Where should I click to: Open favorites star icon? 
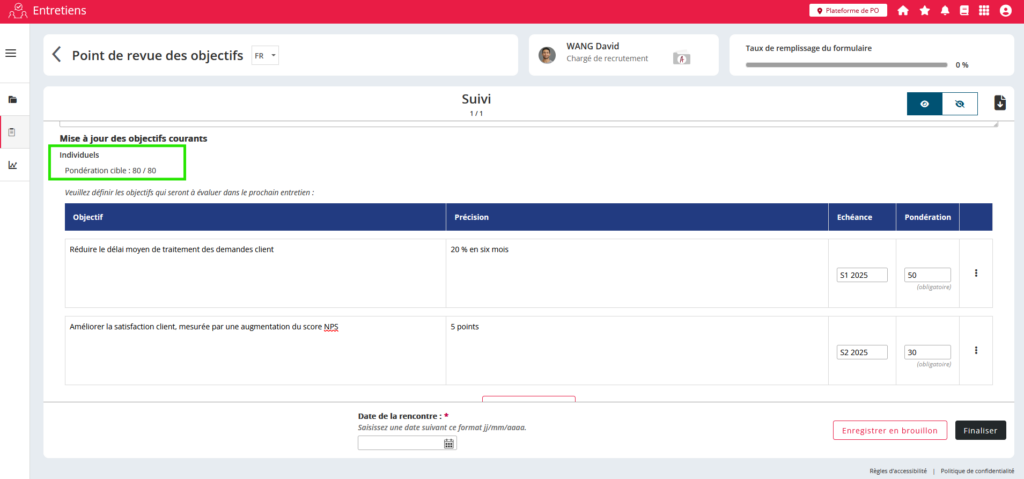pyautogui.click(x=924, y=11)
